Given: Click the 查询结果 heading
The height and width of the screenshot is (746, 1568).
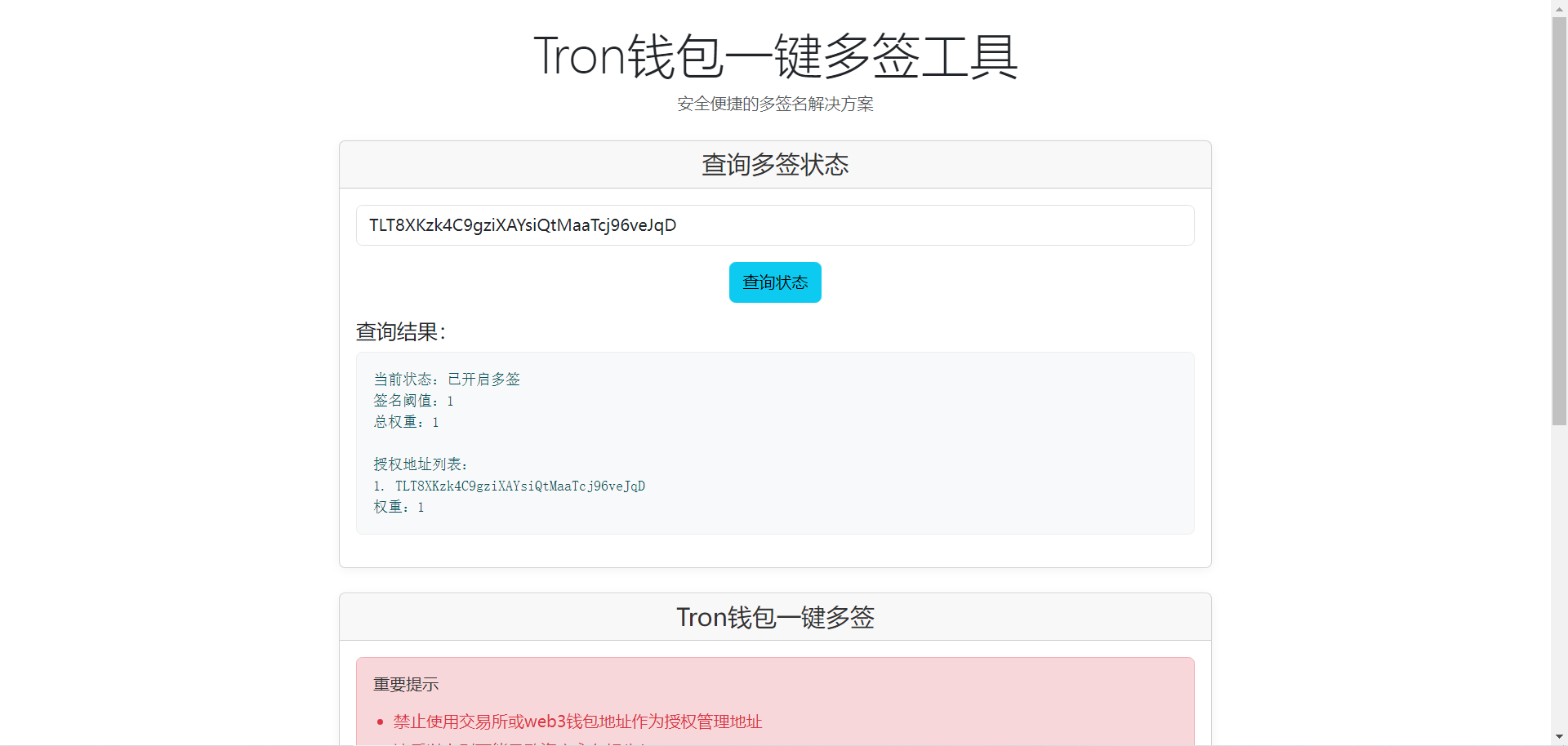Looking at the screenshot, I should (401, 332).
